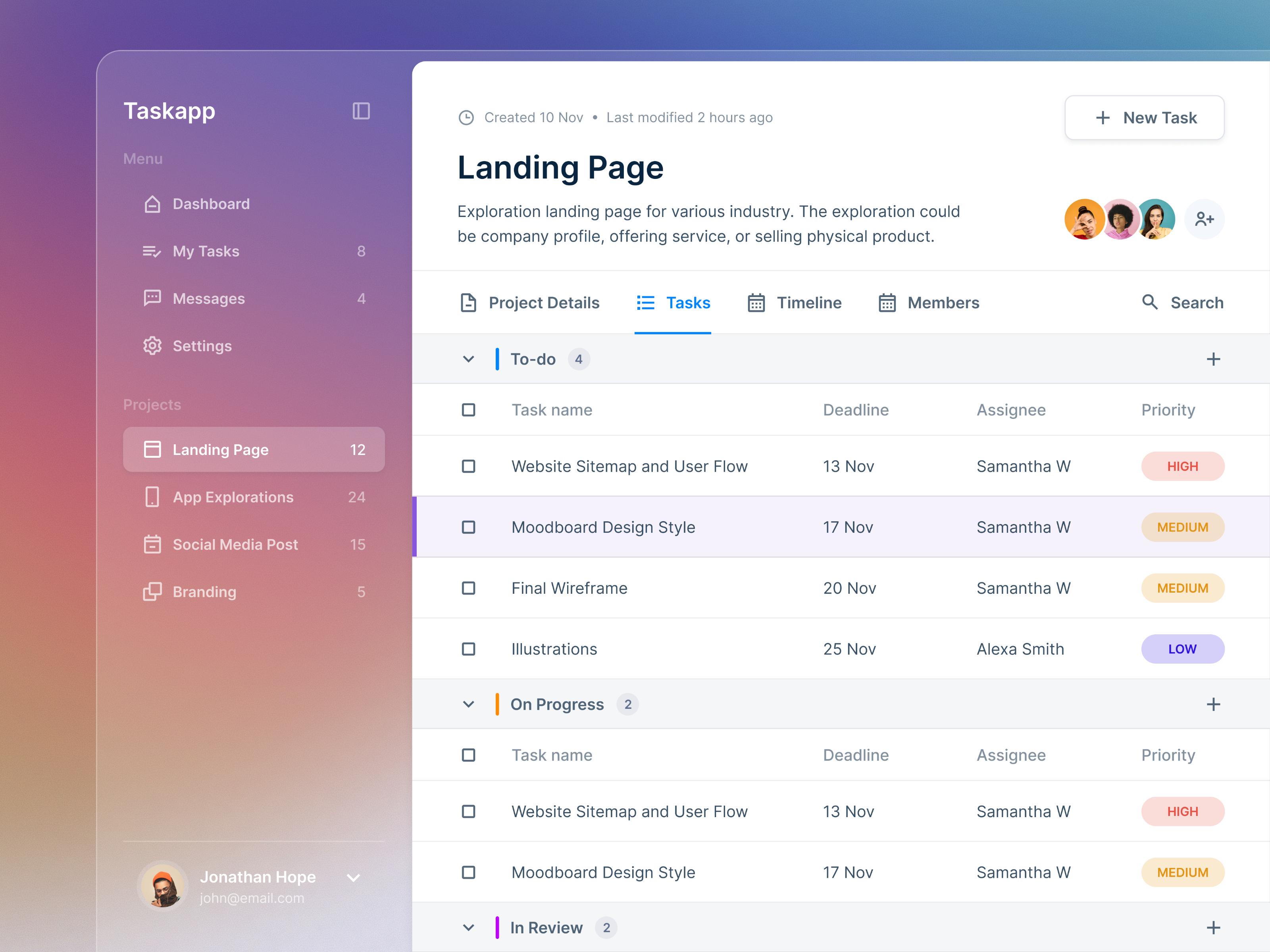This screenshot has width=1270, height=952.
Task: Check the Final Wireframe task
Action: [468, 587]
